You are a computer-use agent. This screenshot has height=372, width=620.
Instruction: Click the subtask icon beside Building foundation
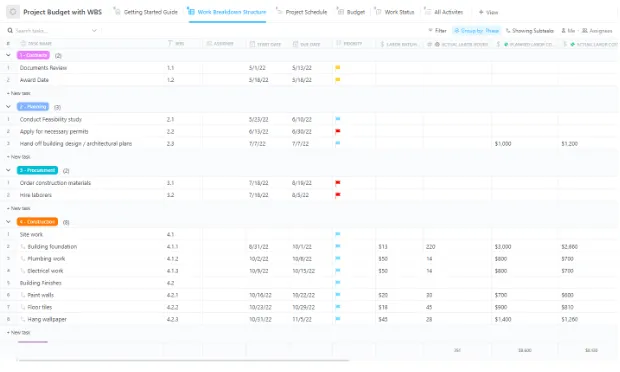coord(23,246)
